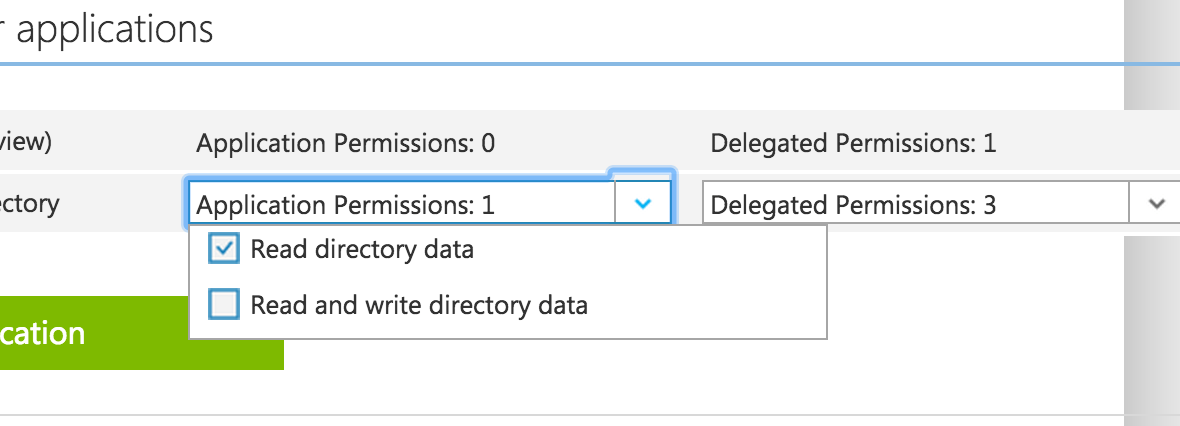Select the row label ending in "ectory"
1180x426 pixels.
click(x=29, y=204)
